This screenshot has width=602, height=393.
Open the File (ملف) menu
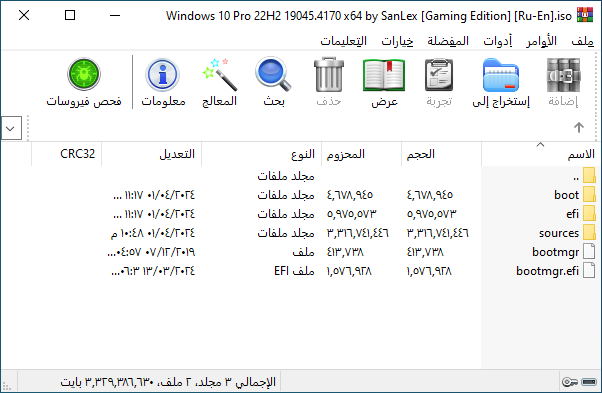582,41
